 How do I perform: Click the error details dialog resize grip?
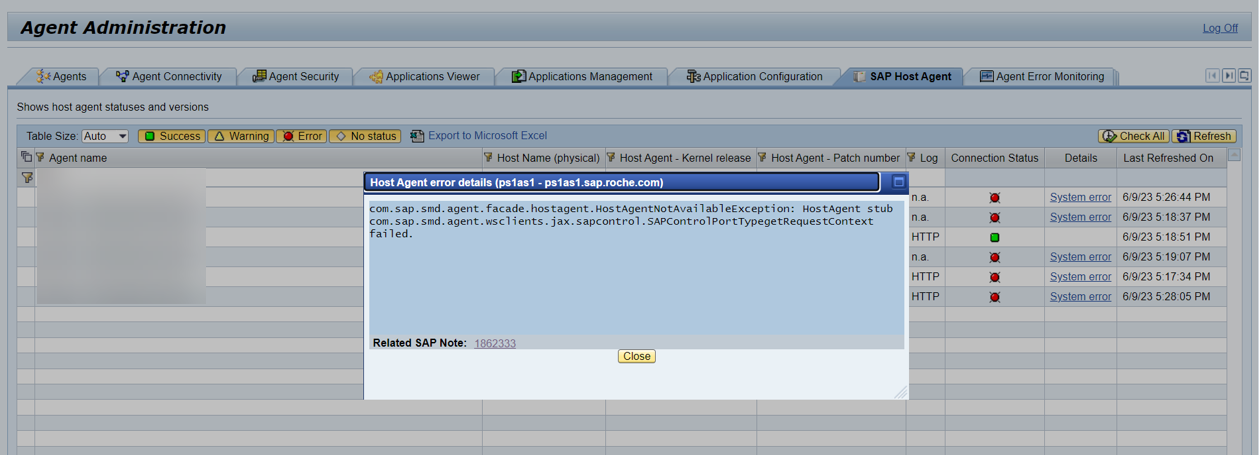pos(900,392)
